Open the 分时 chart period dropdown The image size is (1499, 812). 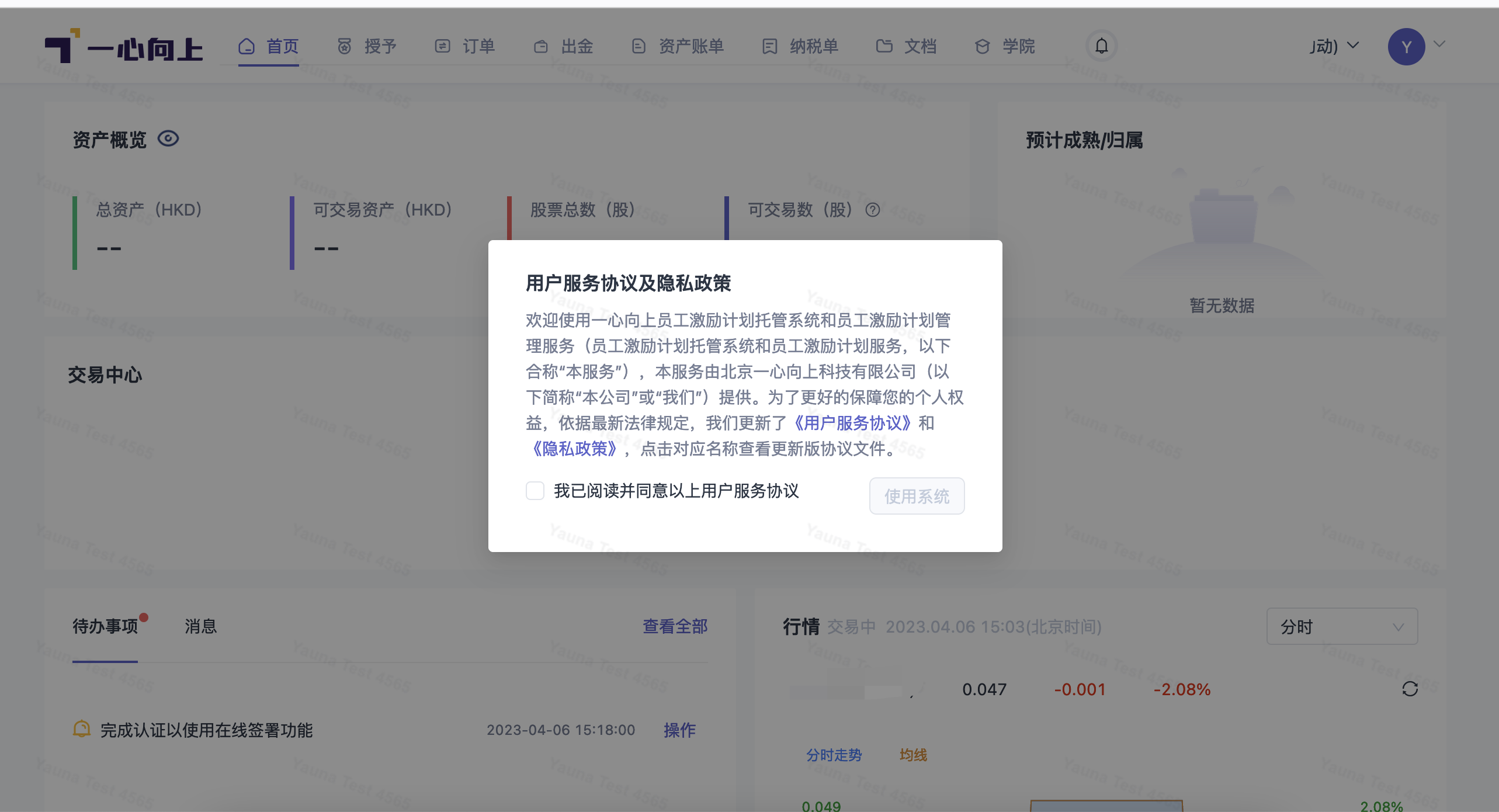pyautogui.click(x=1342, y=626)
